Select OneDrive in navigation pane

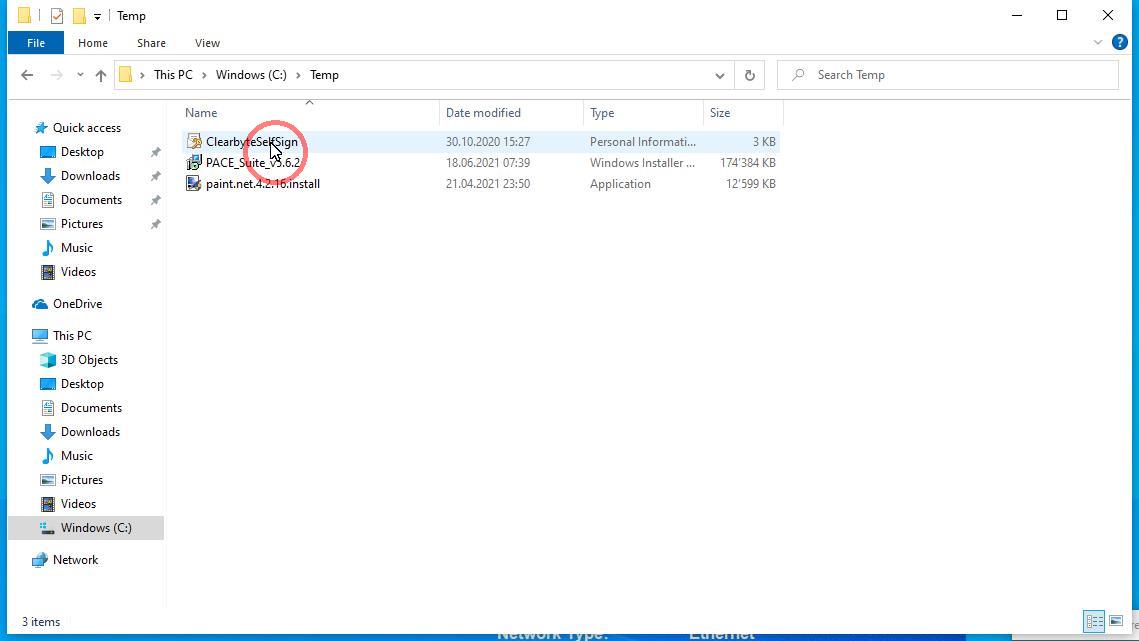coord(77,304)
